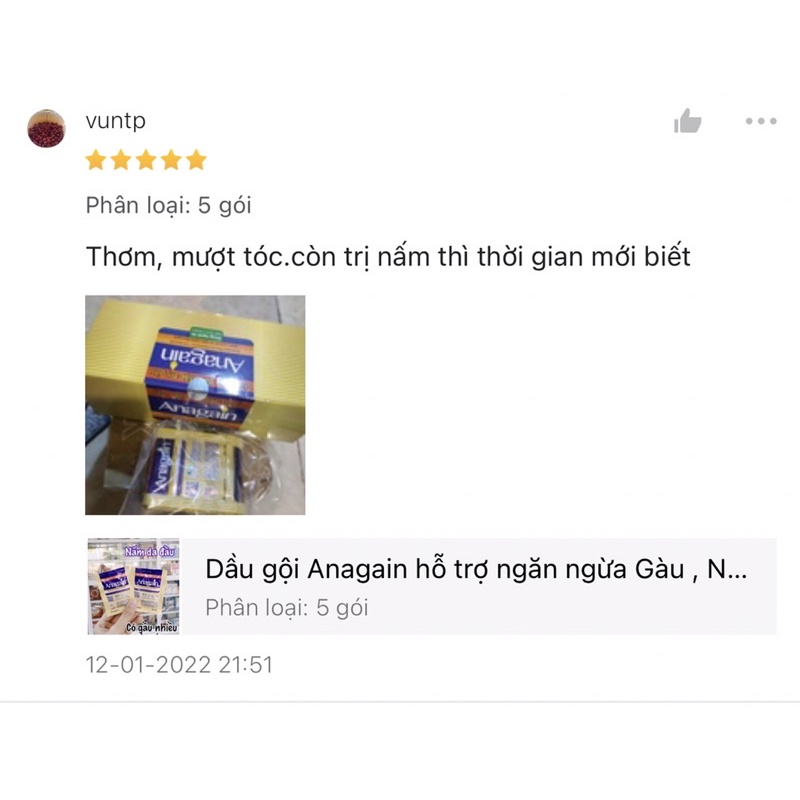The width and height of the screenshot is (800, 800).
Task: Click the fifth rating star
Action: coord(196,160)
